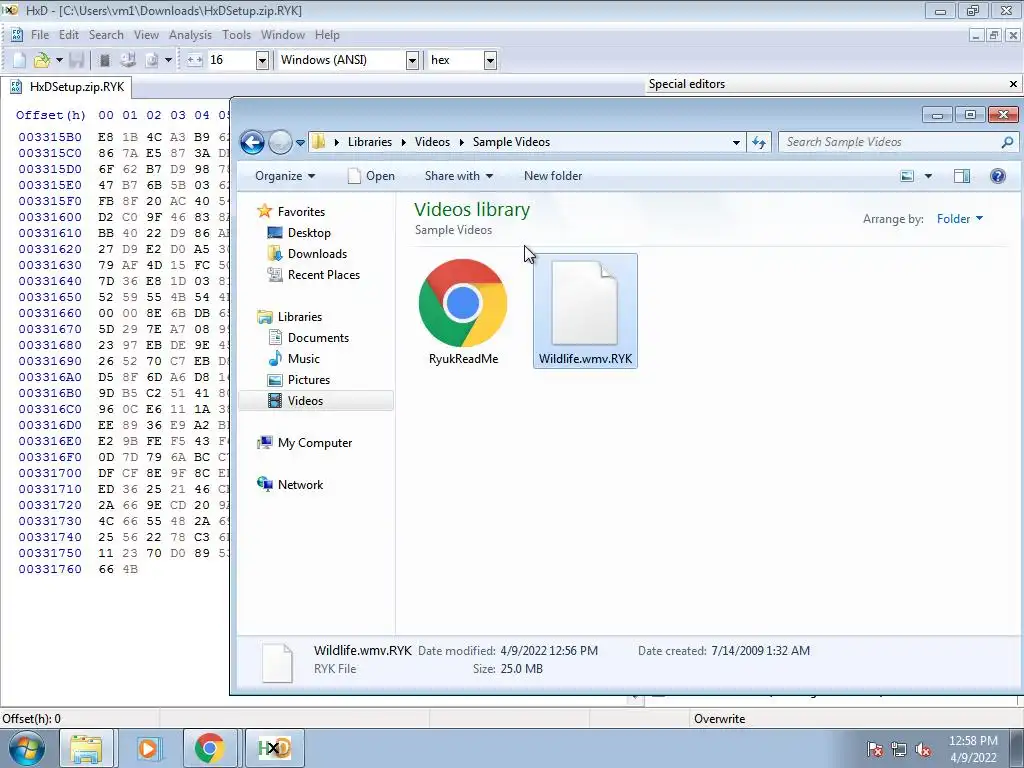Open the Edit menu in HxD
This screenshot has height=768, width=1024.
click(69, 35)
